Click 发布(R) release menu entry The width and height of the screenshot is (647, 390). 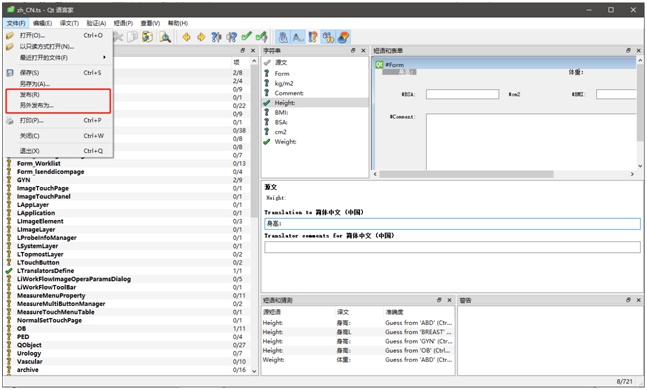click(58, 95)
